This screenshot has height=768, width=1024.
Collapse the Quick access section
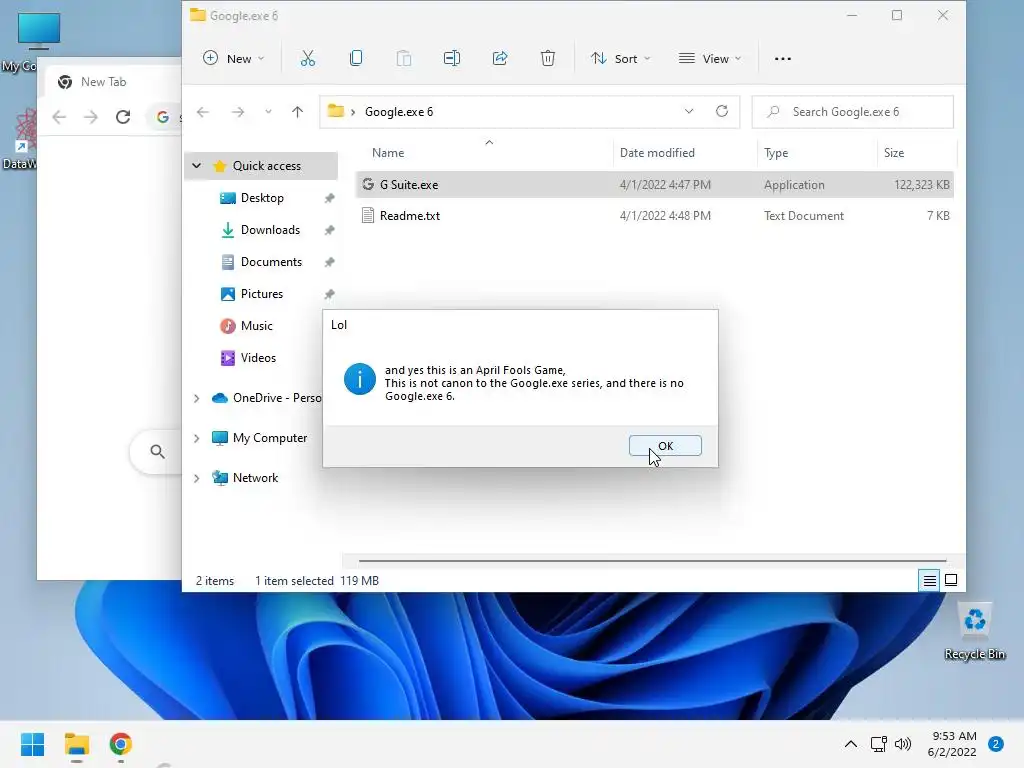[x=197, y=166]
